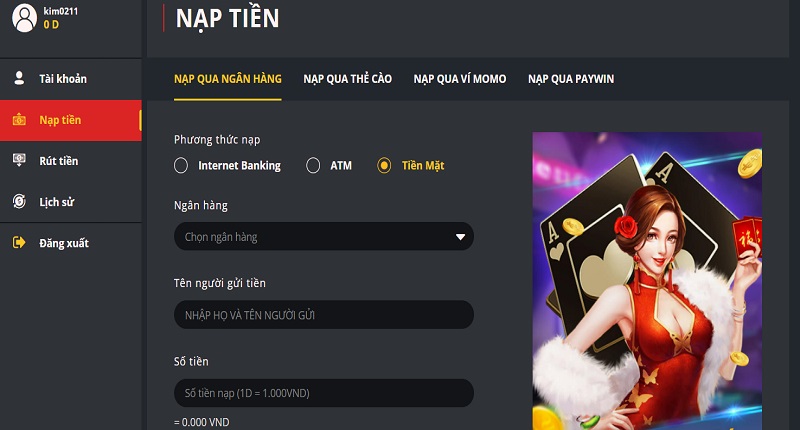The height and width of the screenshot is (430, 800).
Task: Click the casino girl promotional banner
Action: (647, 281)
